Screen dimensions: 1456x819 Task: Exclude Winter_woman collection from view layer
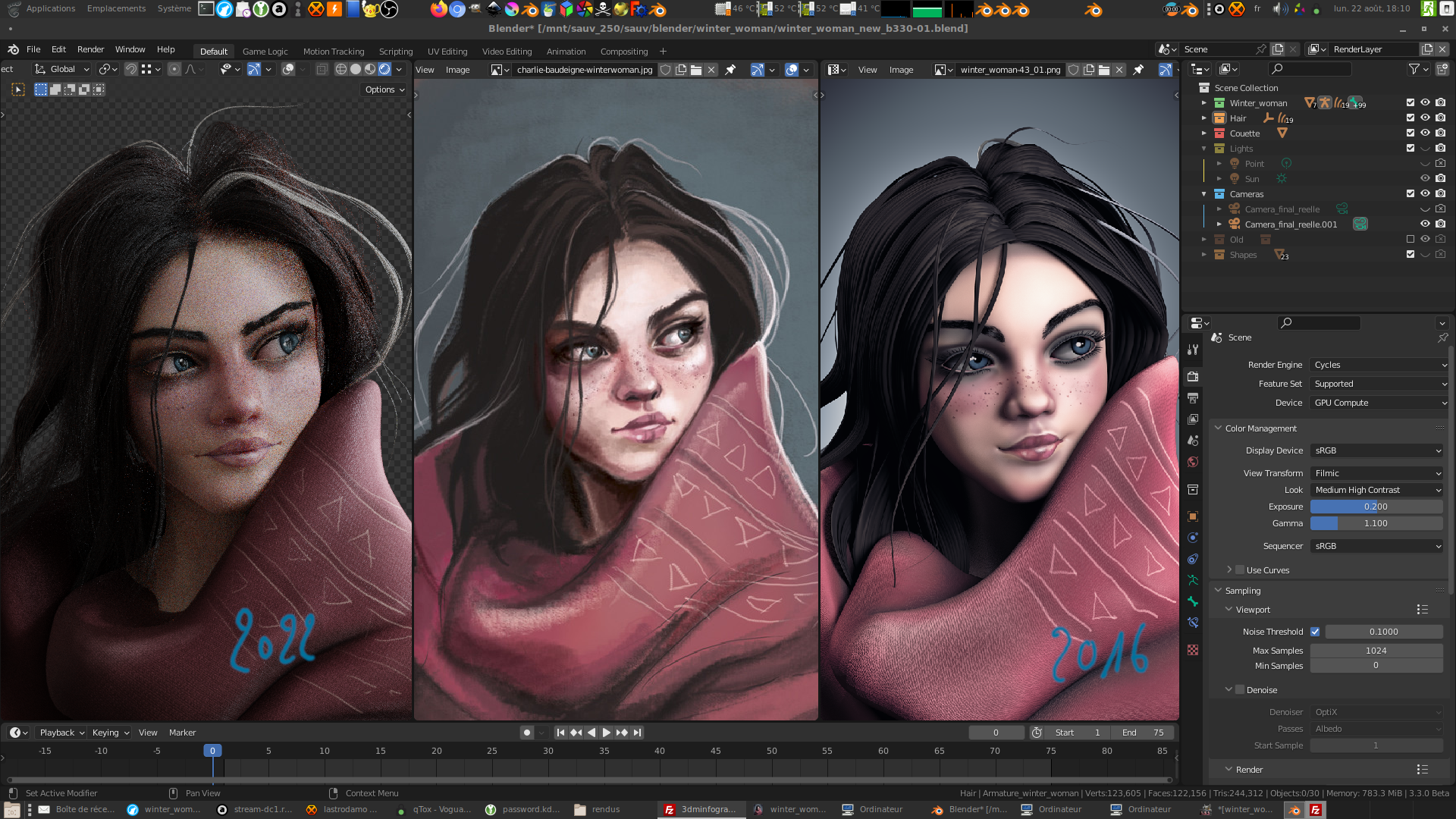[x=1410, y=103]
